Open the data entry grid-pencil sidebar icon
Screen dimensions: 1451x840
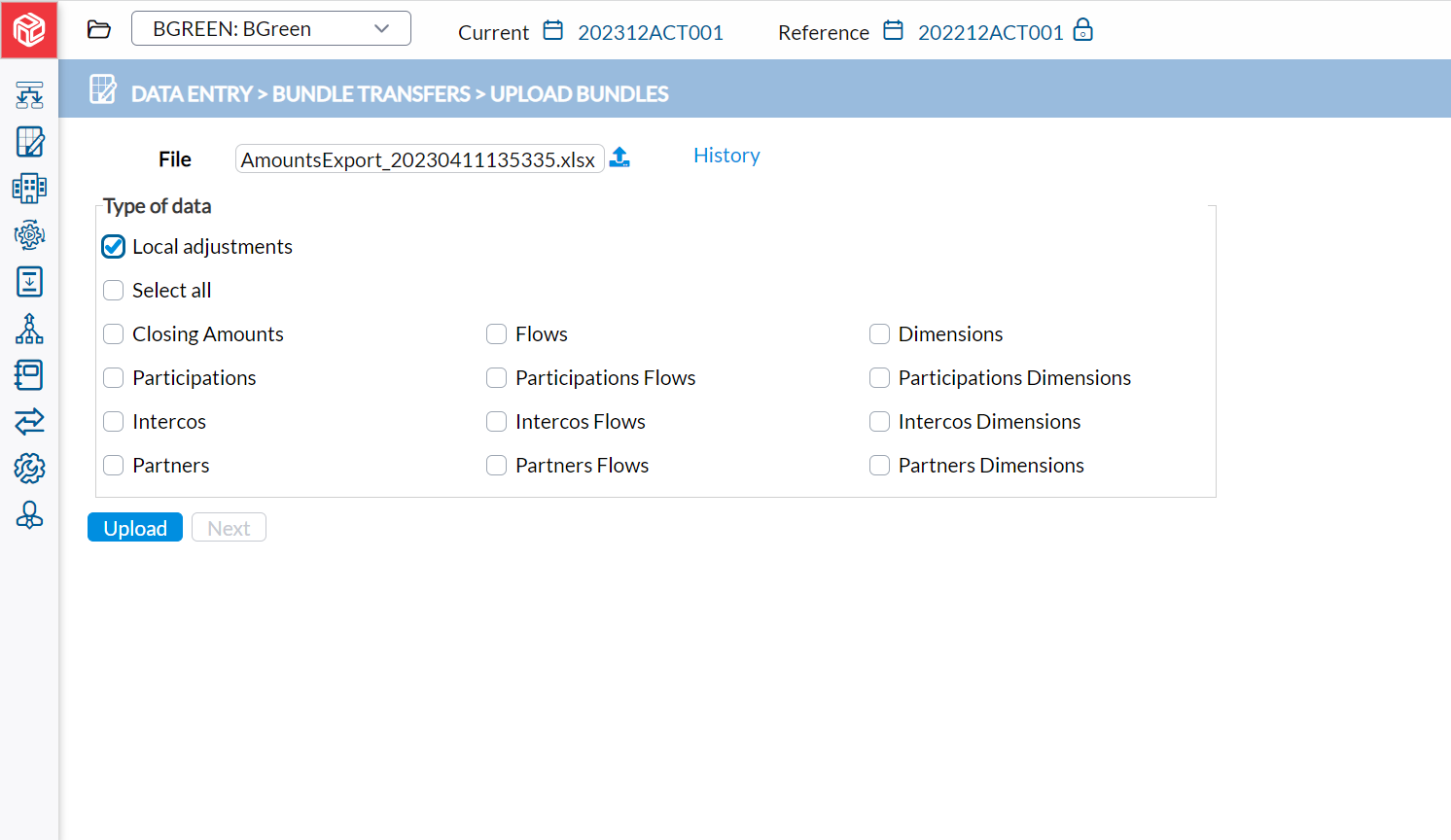(29, 142)
